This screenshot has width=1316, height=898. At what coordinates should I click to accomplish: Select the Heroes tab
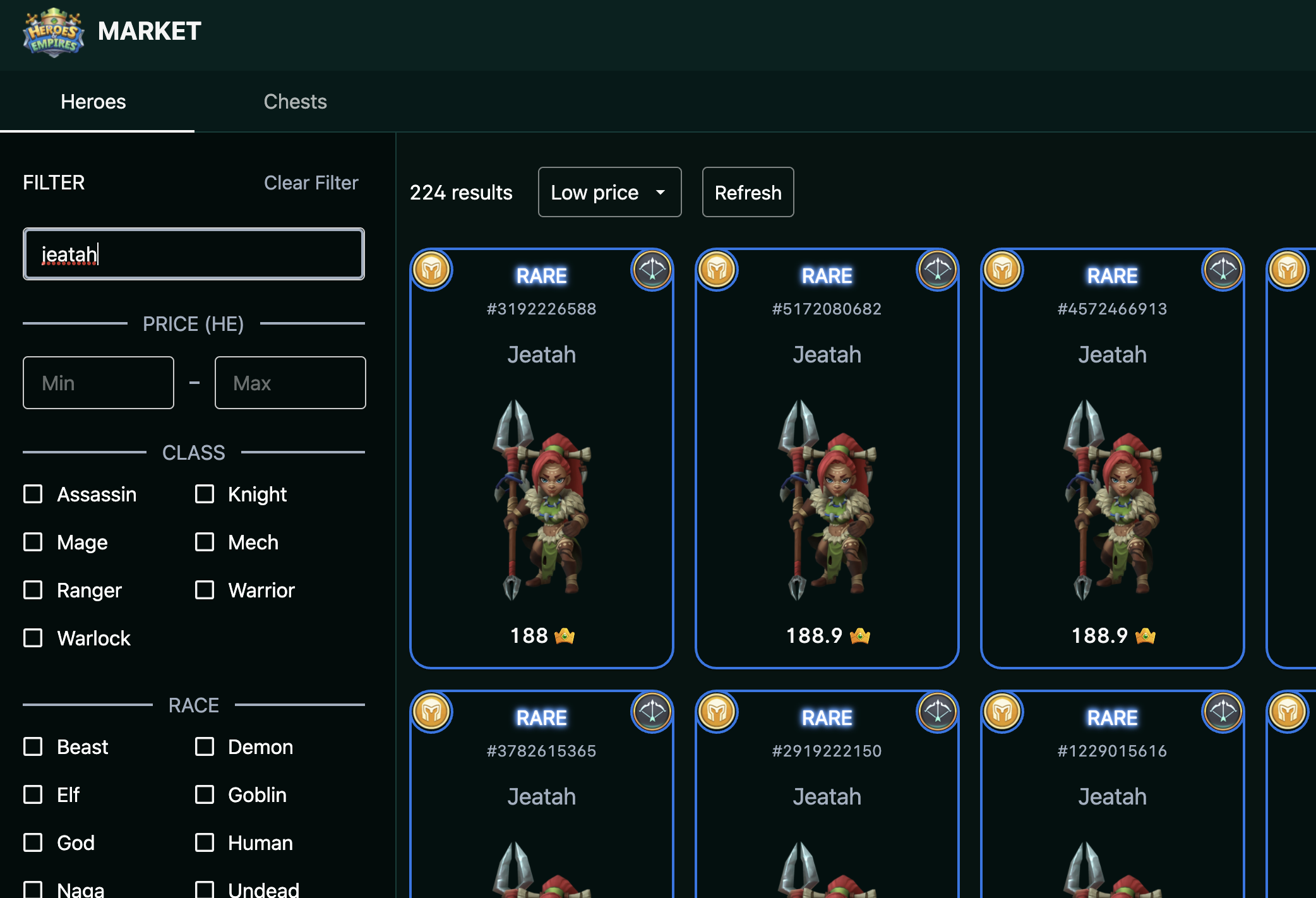click(93, 102)
